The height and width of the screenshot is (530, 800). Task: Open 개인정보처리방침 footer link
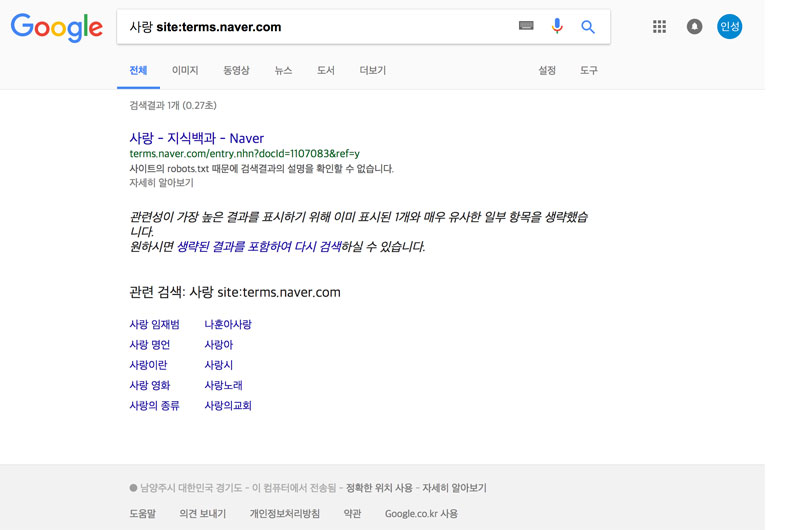[285, 514]
